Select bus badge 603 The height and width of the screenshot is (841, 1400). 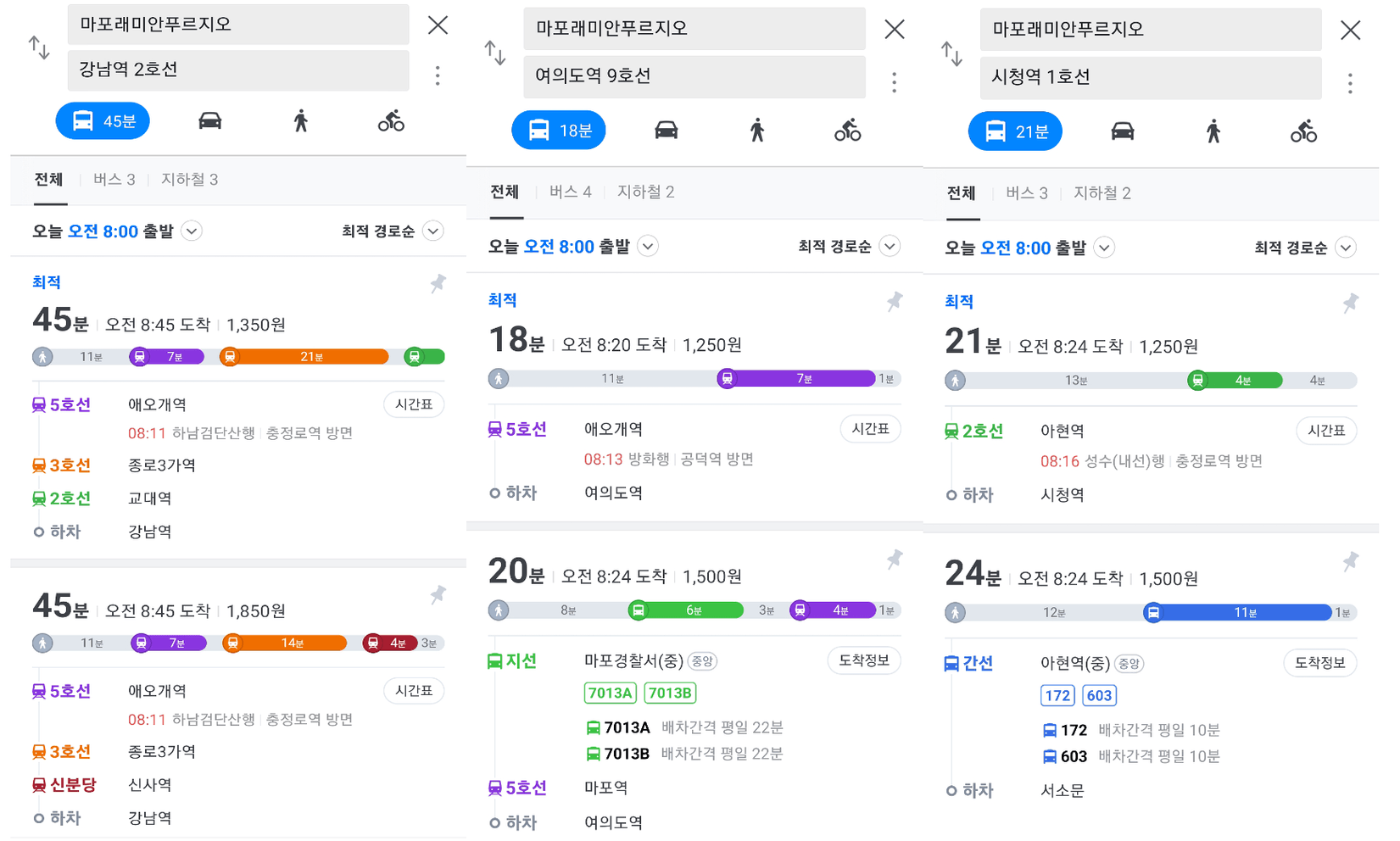coord(1099,696)
